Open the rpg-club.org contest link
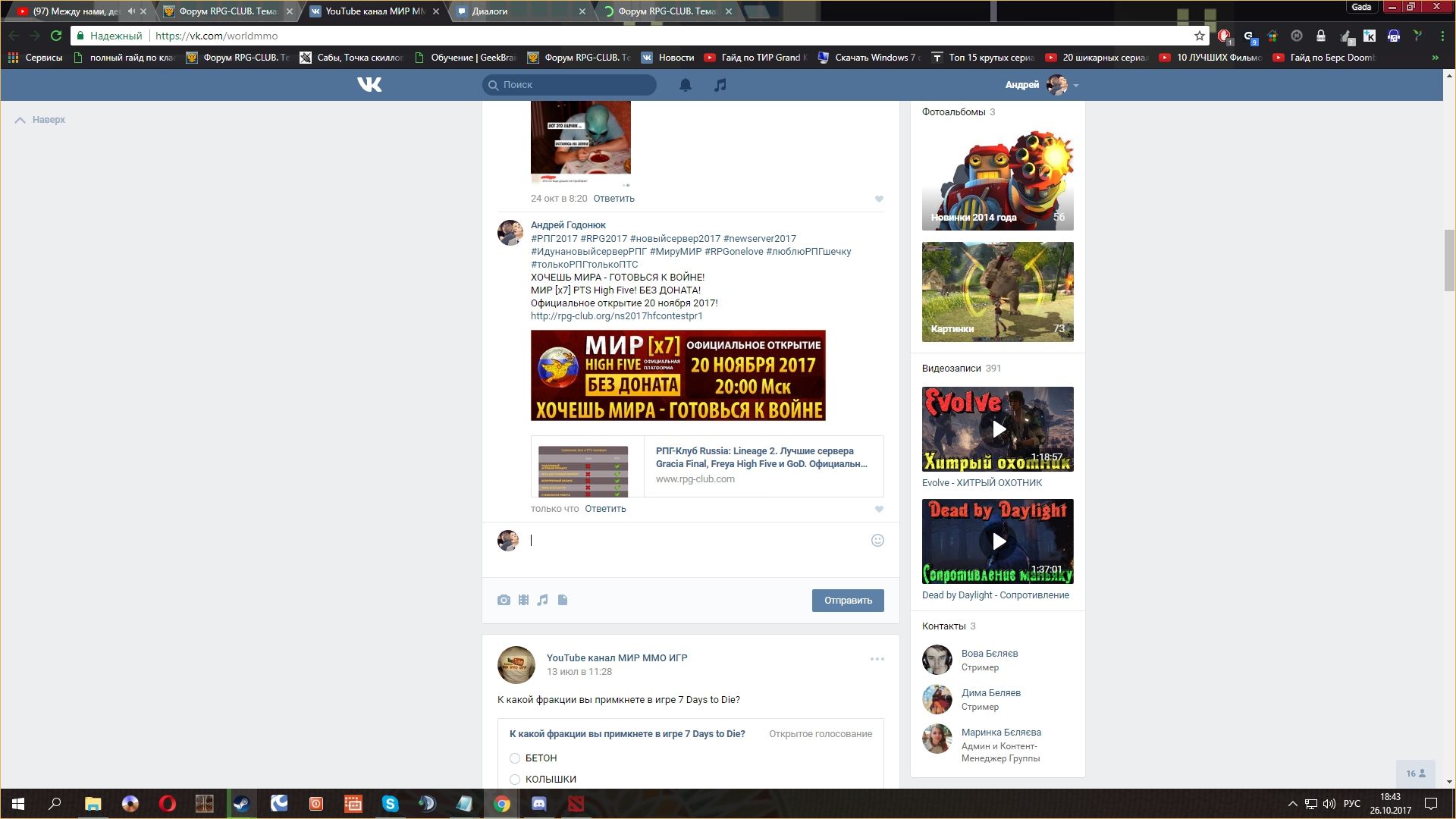Screen dimensions: 1456x819 tap(617, 316)
